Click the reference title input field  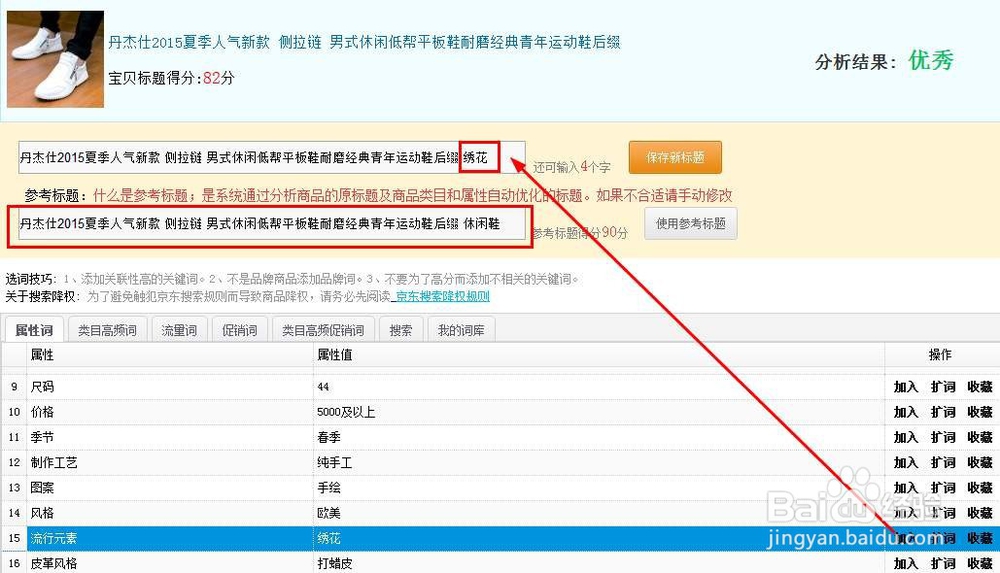point(272,224)
